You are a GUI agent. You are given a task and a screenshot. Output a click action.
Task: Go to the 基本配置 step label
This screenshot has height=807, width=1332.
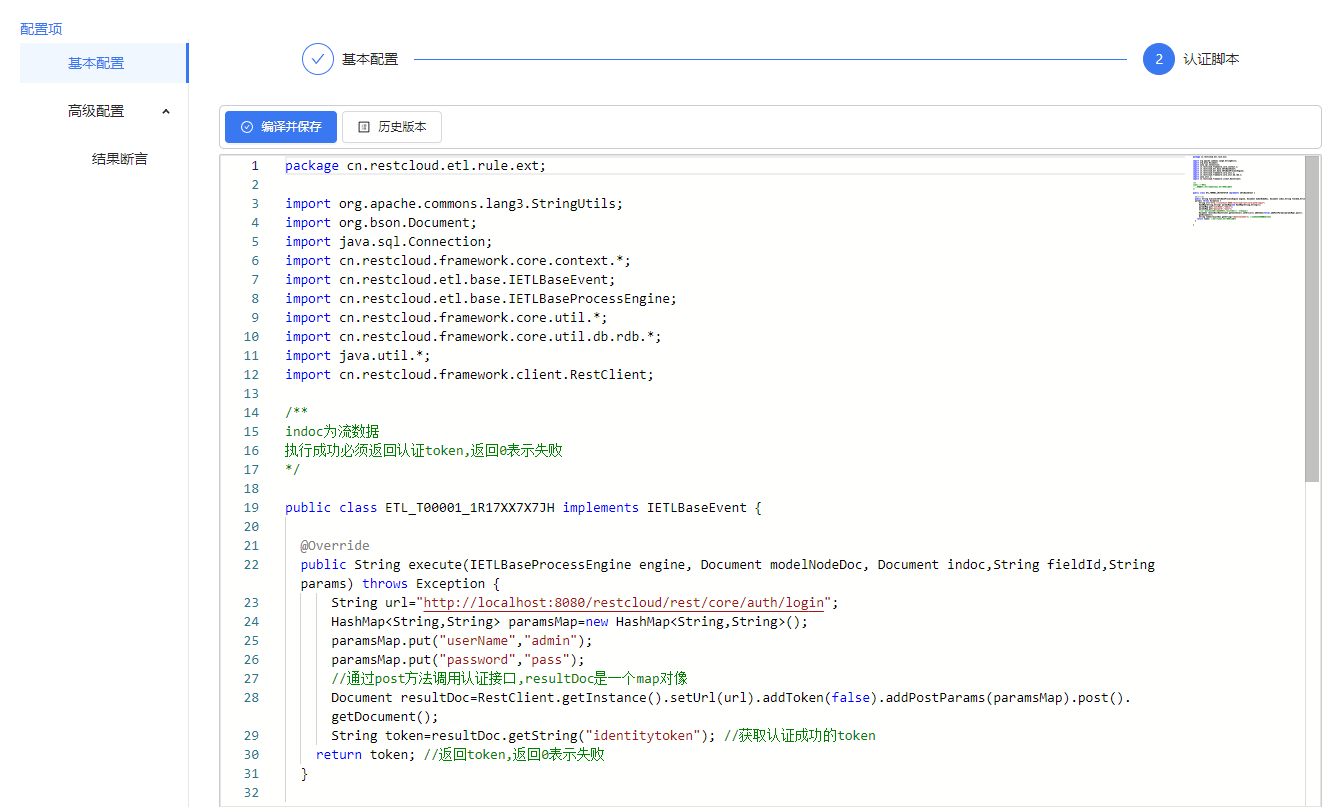tap(370, 59)
